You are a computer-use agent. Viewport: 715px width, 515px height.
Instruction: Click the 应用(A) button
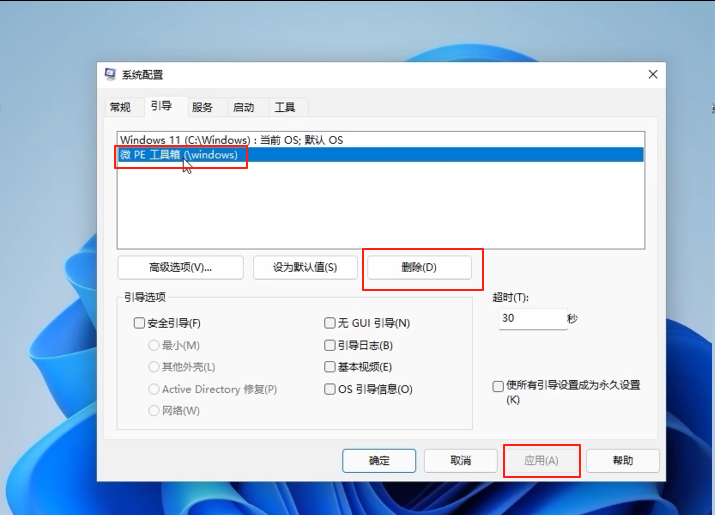pyautogui.click(x=541, y=461)
